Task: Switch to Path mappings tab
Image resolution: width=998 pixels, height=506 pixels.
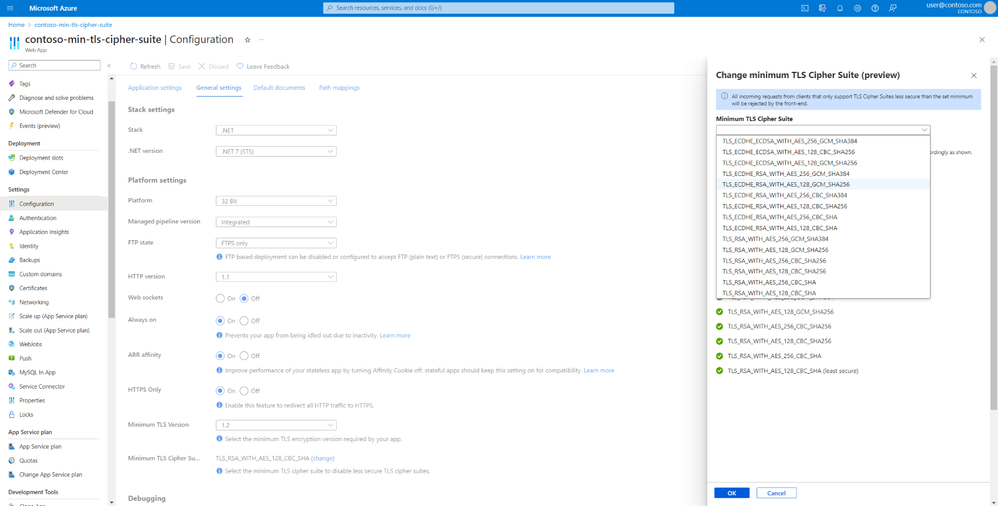Action: coord(339,88)
